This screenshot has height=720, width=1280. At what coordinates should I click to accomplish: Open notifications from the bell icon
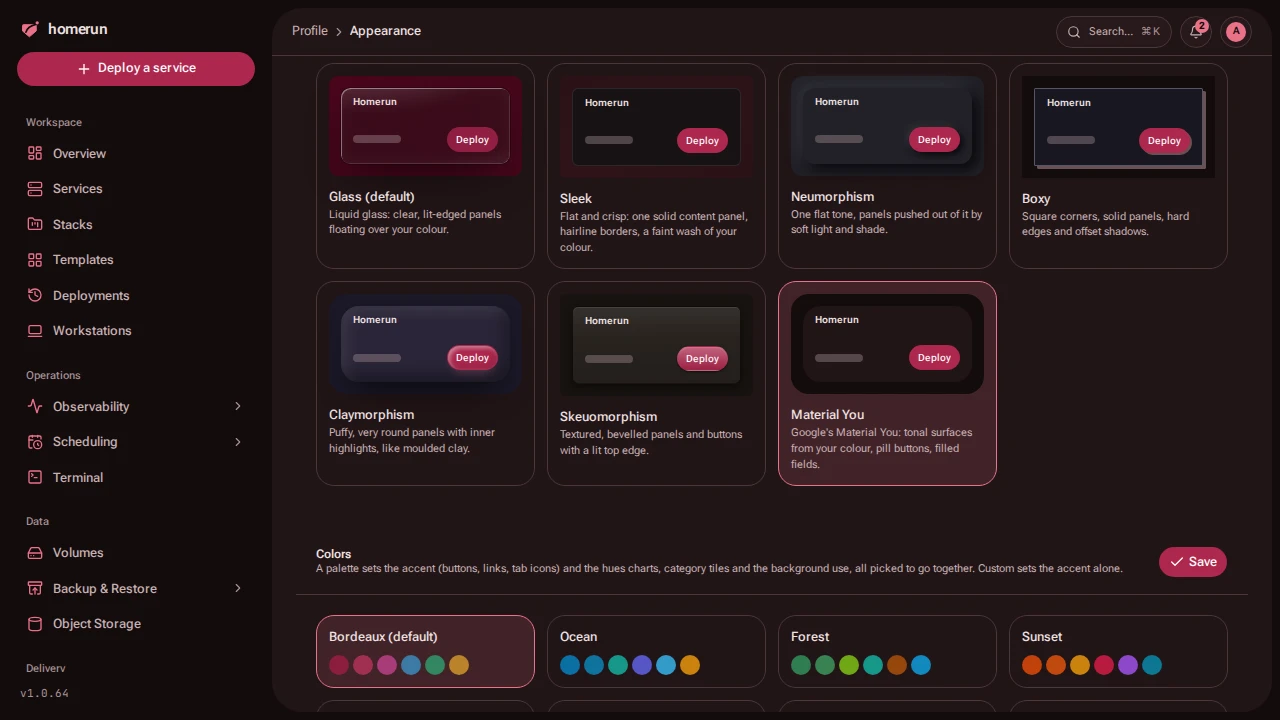[1196, 32]
